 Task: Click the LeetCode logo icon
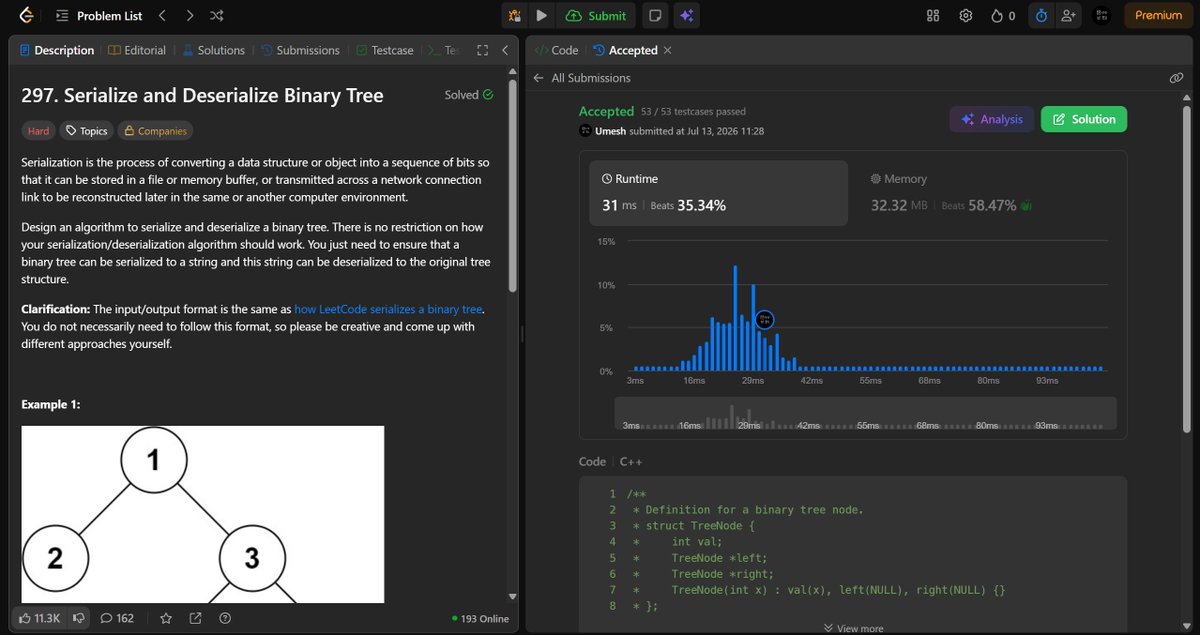pyautogui.click(x=26, y=15)
